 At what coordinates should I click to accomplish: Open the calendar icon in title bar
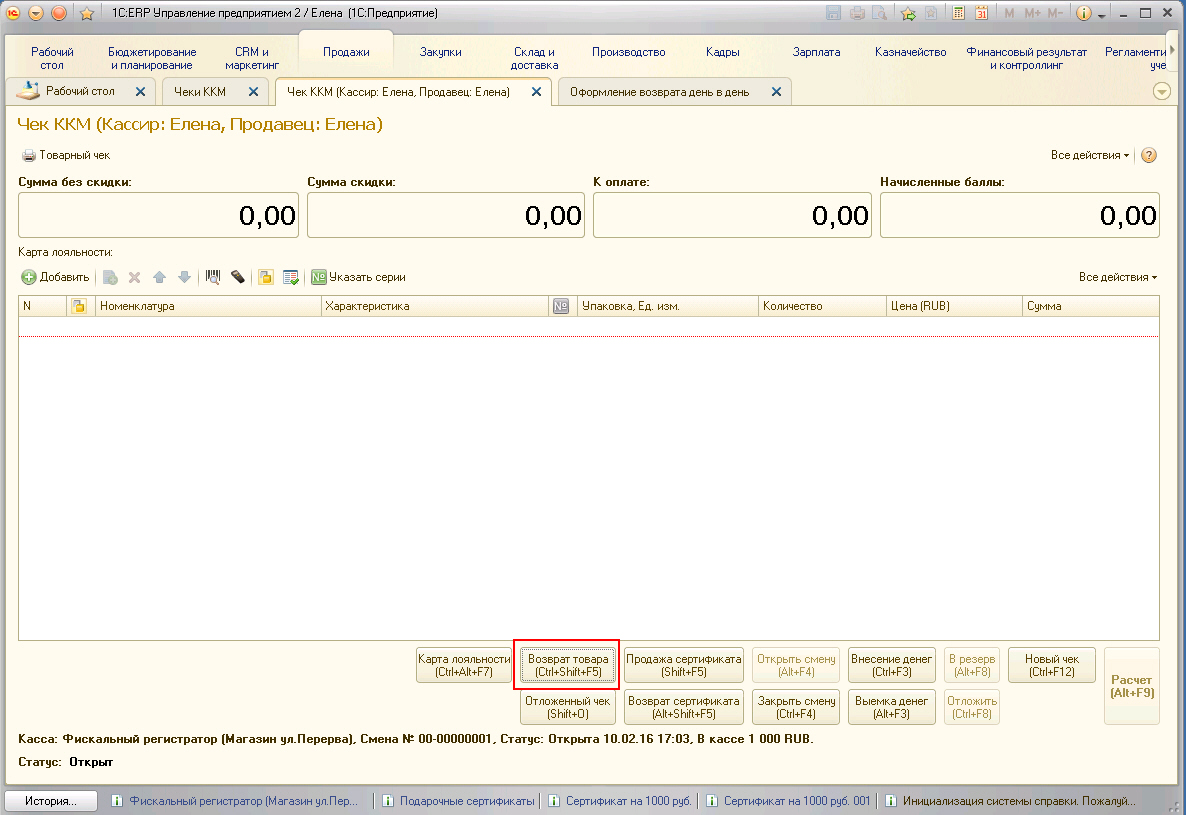click(x=981, y=13)
